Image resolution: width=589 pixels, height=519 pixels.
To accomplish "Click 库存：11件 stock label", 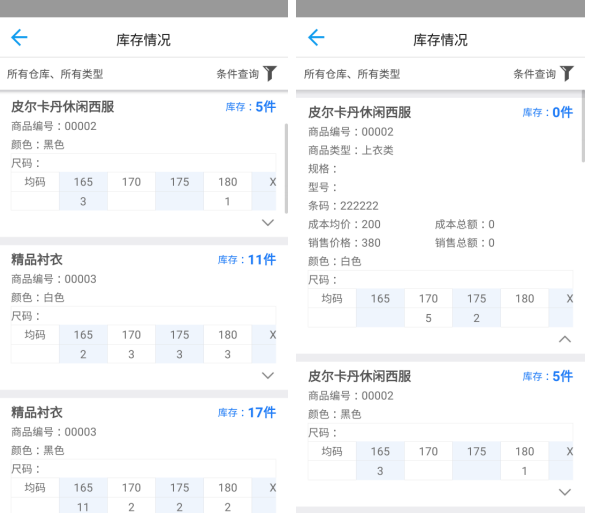I will [247, 260].
